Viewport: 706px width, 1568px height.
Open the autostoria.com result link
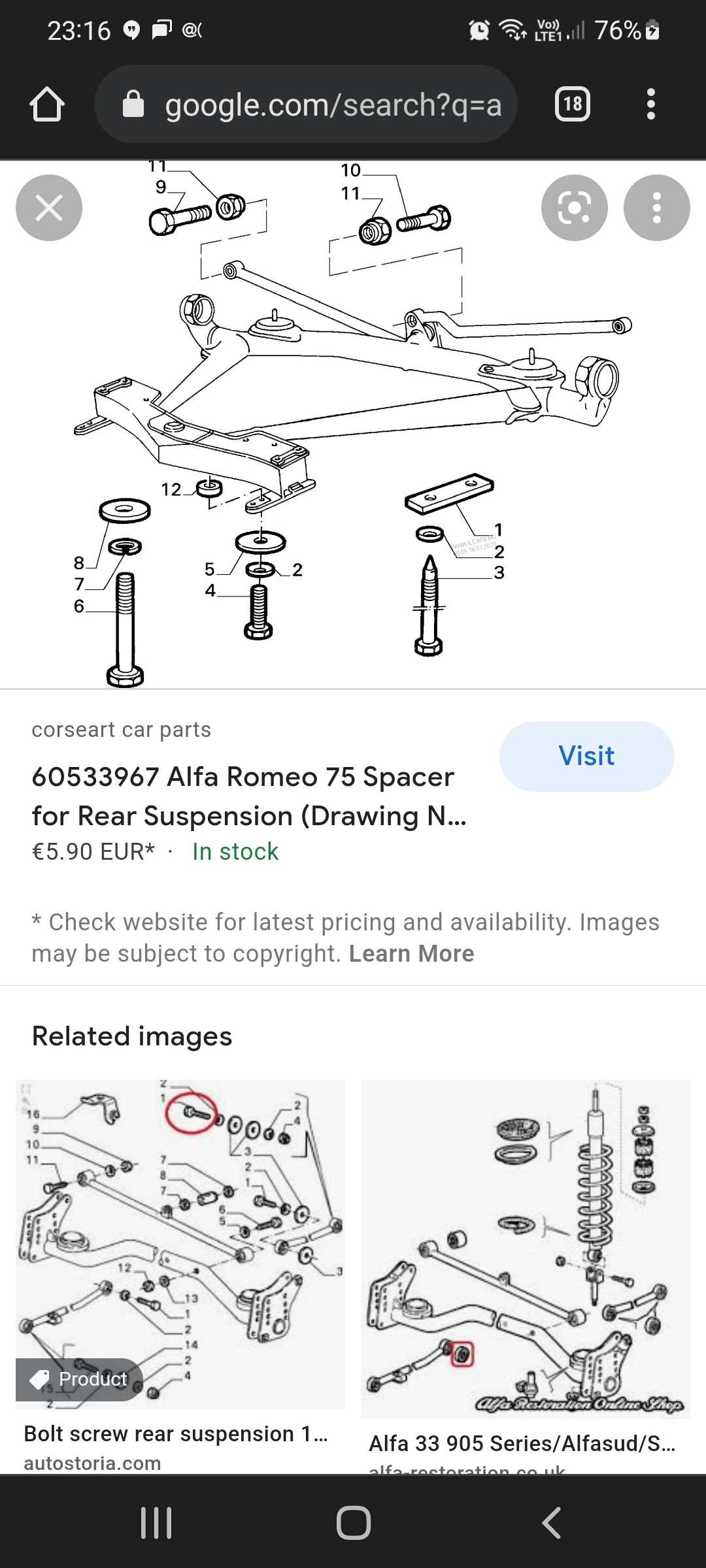tap(92, 1463)
